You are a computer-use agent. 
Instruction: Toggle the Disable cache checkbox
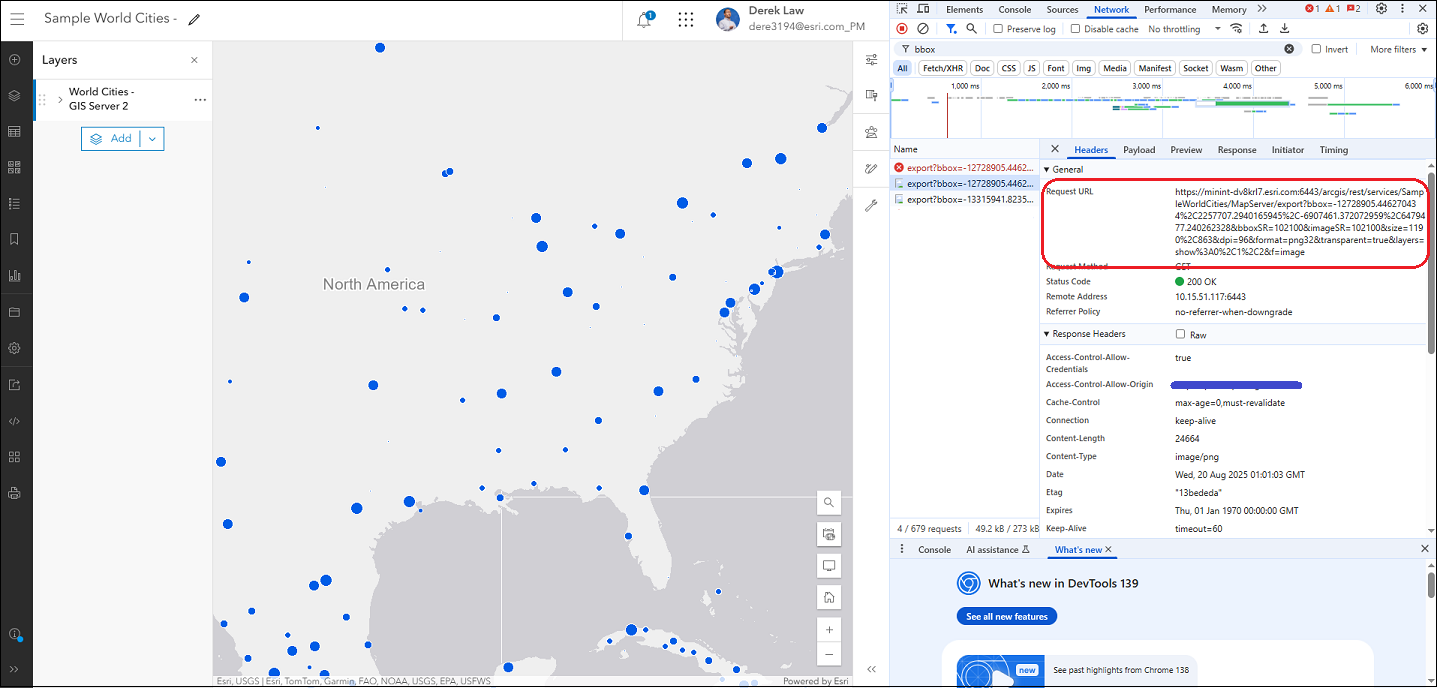point(1076,29)
